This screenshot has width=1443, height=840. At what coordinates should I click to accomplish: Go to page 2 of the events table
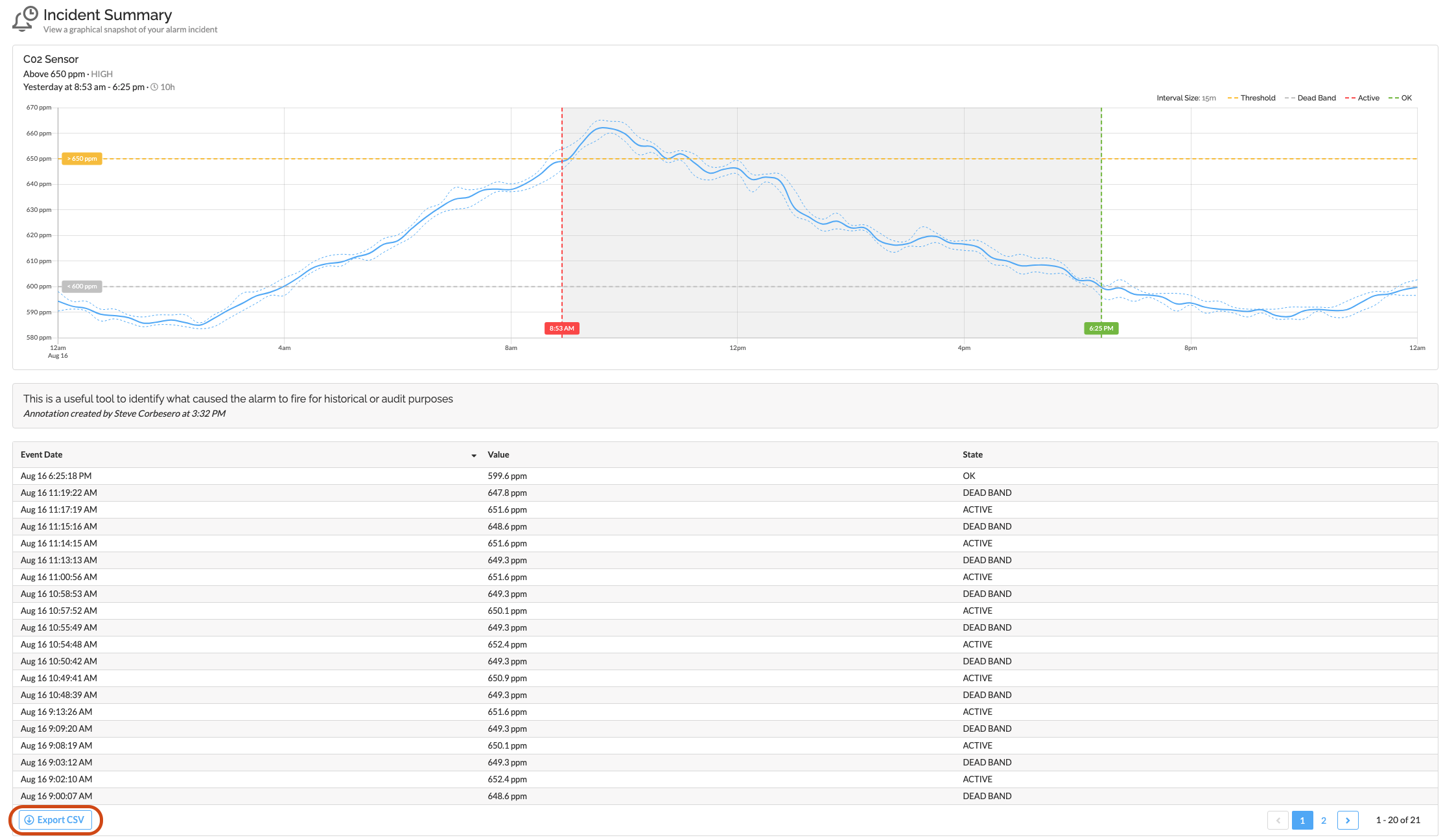coord(1324,820)
